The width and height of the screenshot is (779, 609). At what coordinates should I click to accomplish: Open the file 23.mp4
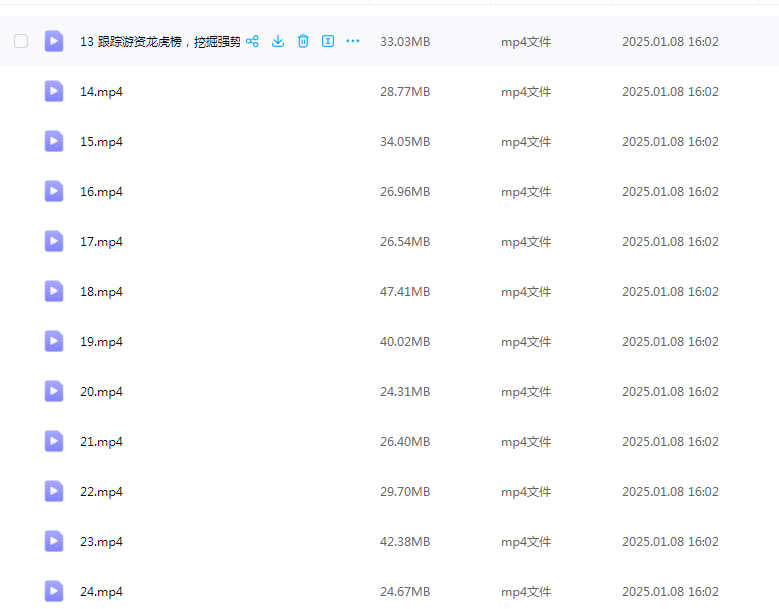click(x=101, y=542)
